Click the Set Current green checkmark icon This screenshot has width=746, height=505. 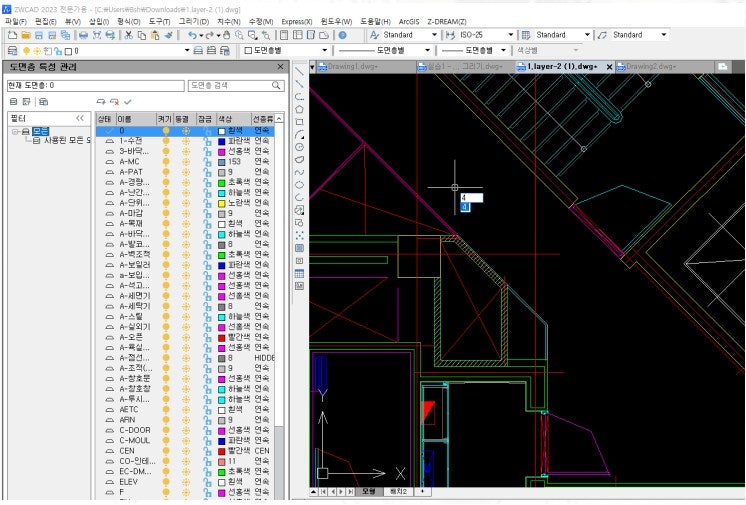[128, 102]
